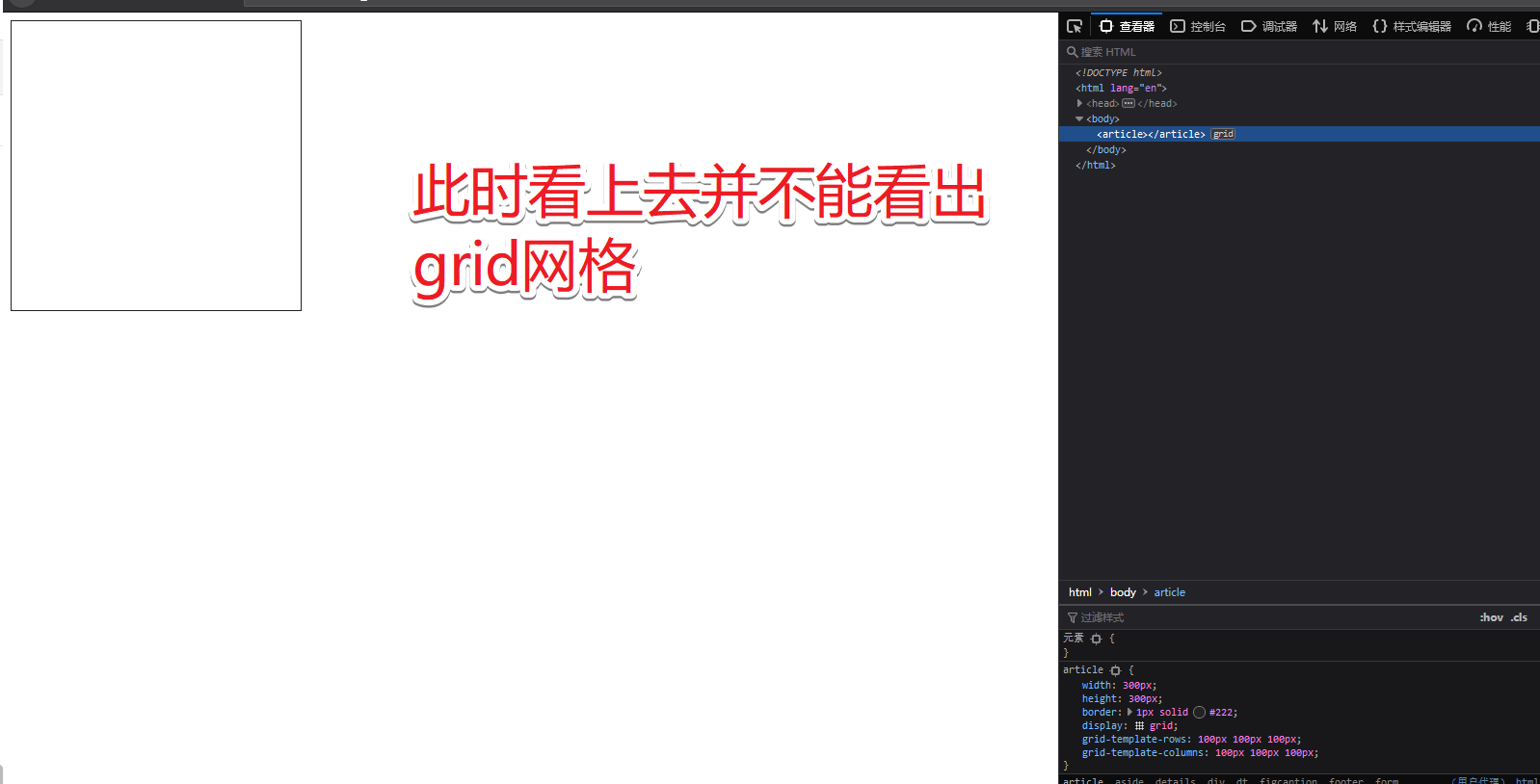Image resolution: width=1540 pixels, height=784 pixels.
Task: Activate the element picker cursor icon
Action: pos(1075,26)
